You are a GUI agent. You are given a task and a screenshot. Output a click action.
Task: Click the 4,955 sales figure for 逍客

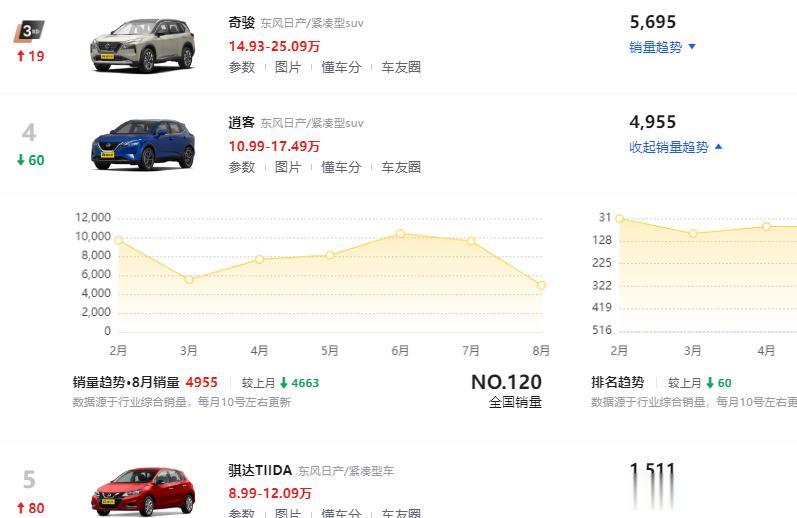pos(653,122)
